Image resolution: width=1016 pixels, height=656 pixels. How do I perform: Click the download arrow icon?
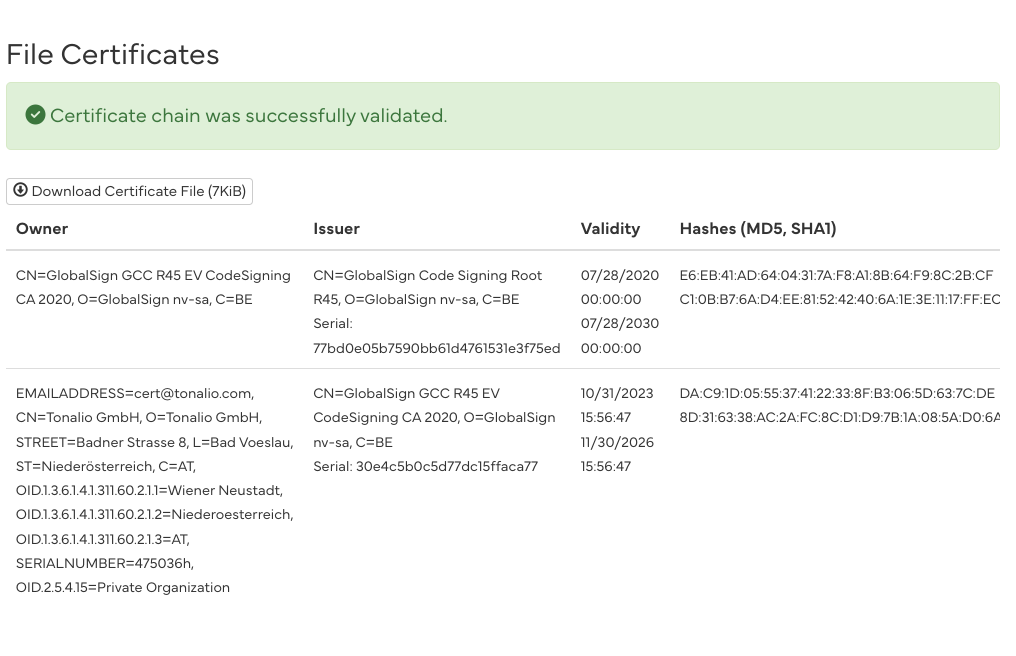point(20,190)
